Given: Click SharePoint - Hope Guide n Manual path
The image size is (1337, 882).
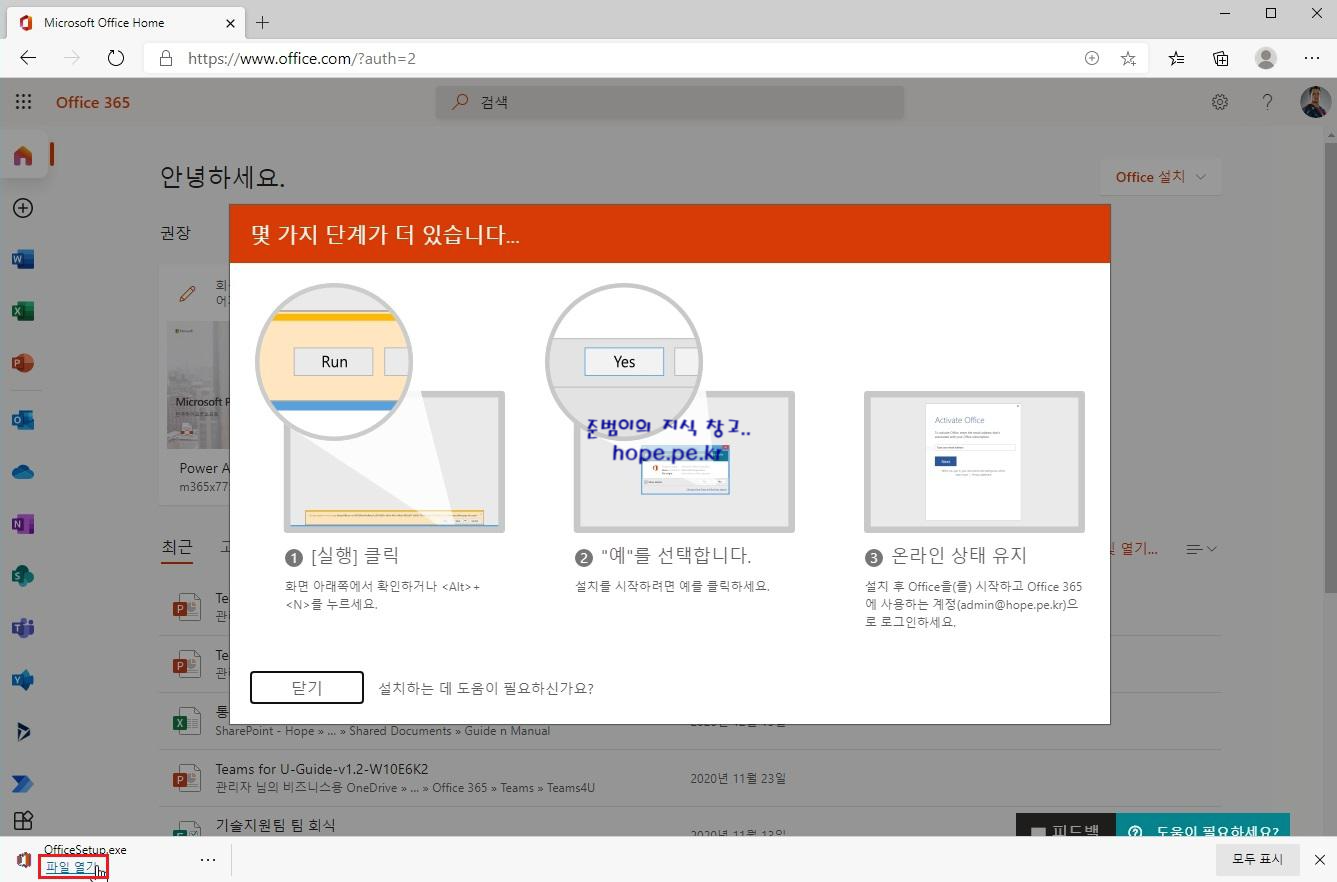Looking at the screenshot, I should click(382, 731).
